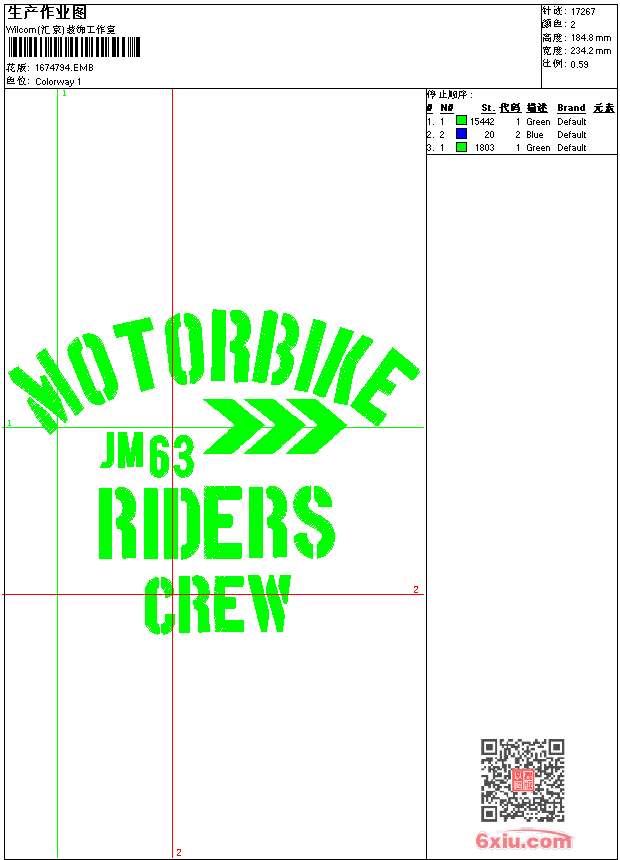This screenshot has width=620, height=860.
Task: Click the barcode under the Wilcom title
Action: (x=74, y=47)
